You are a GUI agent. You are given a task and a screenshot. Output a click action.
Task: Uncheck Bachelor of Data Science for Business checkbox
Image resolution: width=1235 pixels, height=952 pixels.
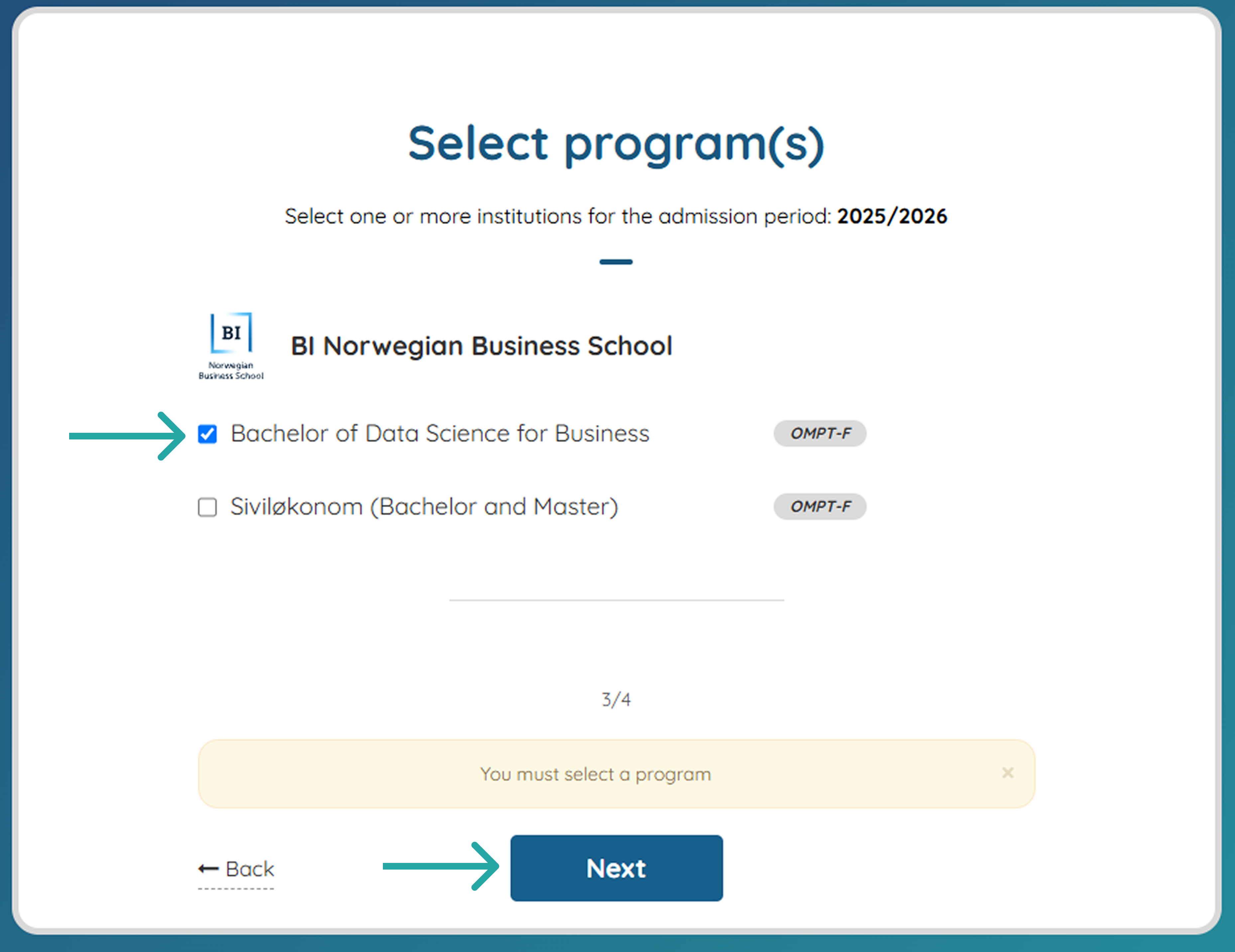click(207, 434)
